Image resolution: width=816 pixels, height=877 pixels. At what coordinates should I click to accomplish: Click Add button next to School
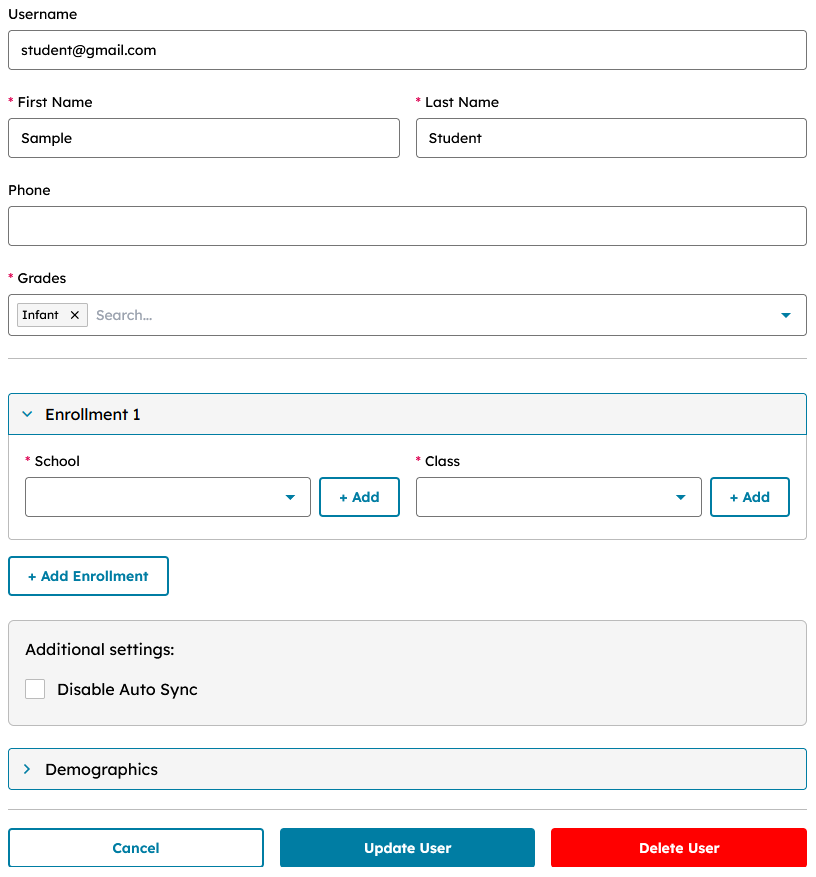click(x=359, y=497)
